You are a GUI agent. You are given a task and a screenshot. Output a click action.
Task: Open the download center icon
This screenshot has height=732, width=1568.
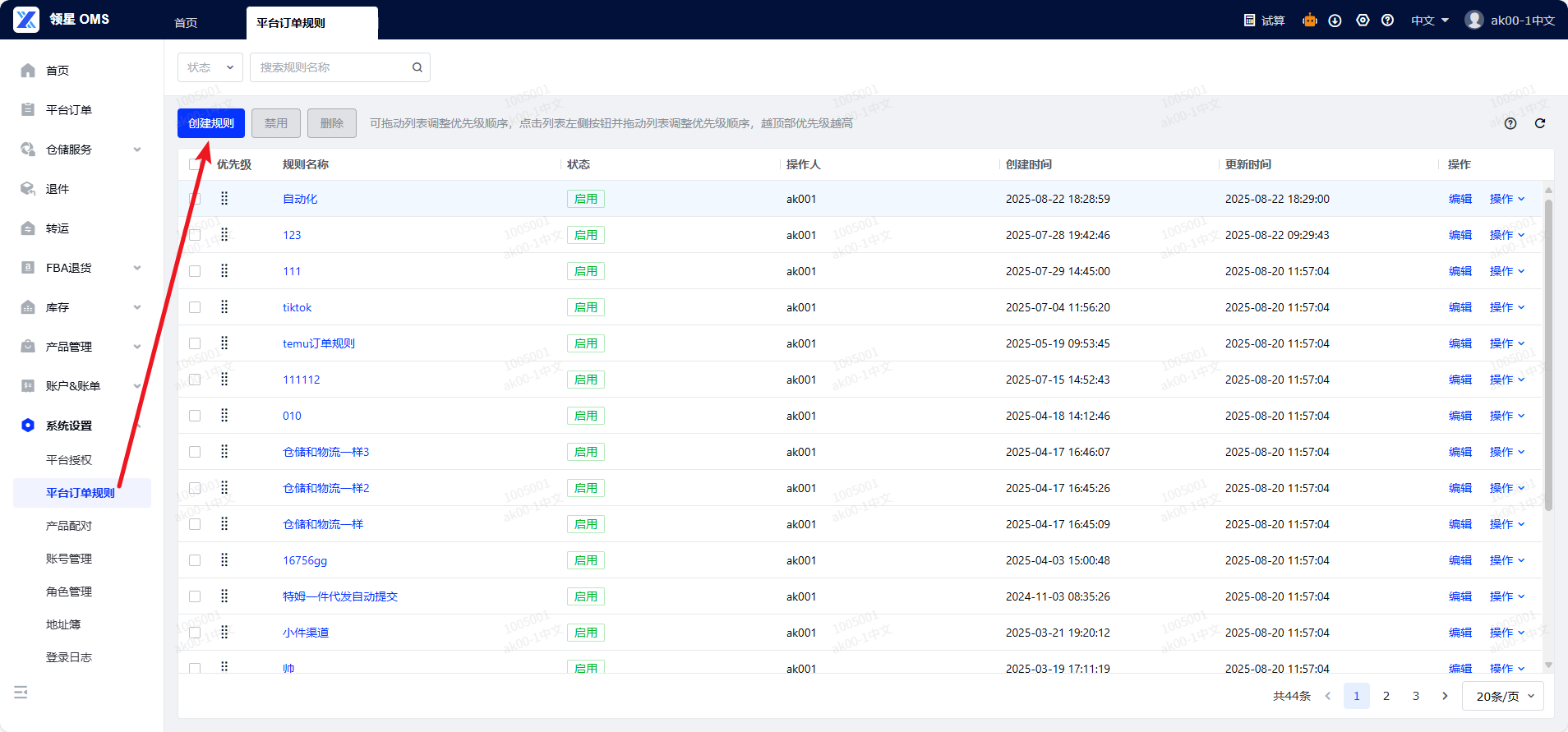[1335, 21]
